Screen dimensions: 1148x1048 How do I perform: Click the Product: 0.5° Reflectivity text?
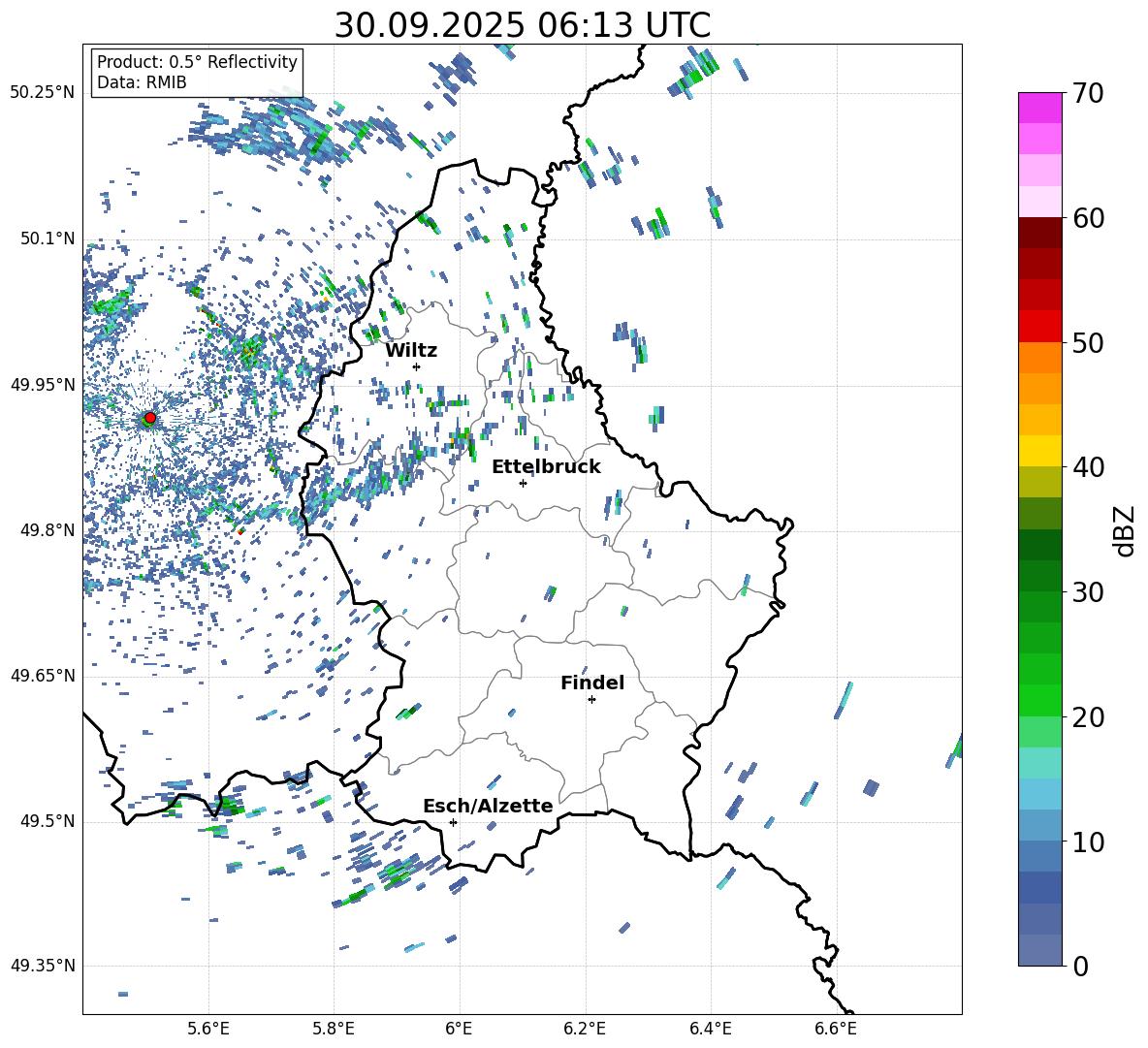[197, 61]
